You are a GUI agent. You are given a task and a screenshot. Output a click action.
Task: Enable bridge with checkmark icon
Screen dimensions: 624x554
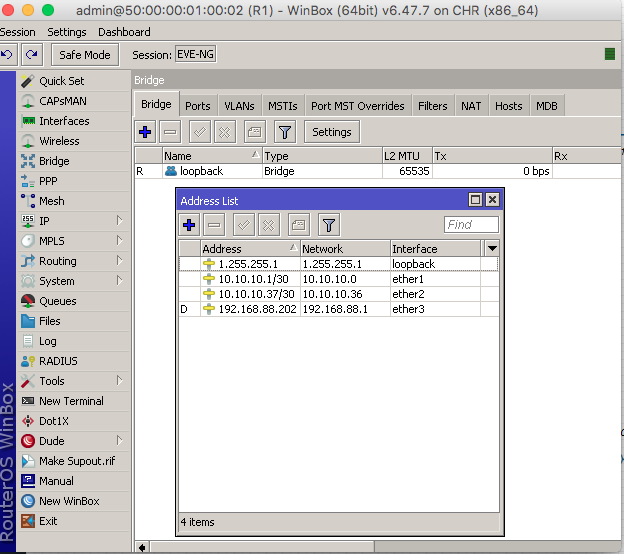(x=200, y=132)
